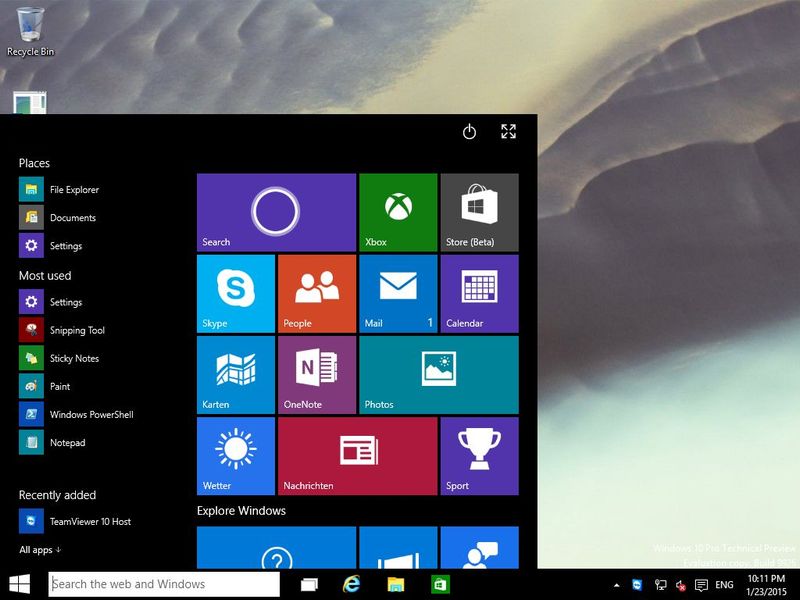Open the help question mark tile
Viewport: 800px width, 600px height.
click(x=276, y=547)
